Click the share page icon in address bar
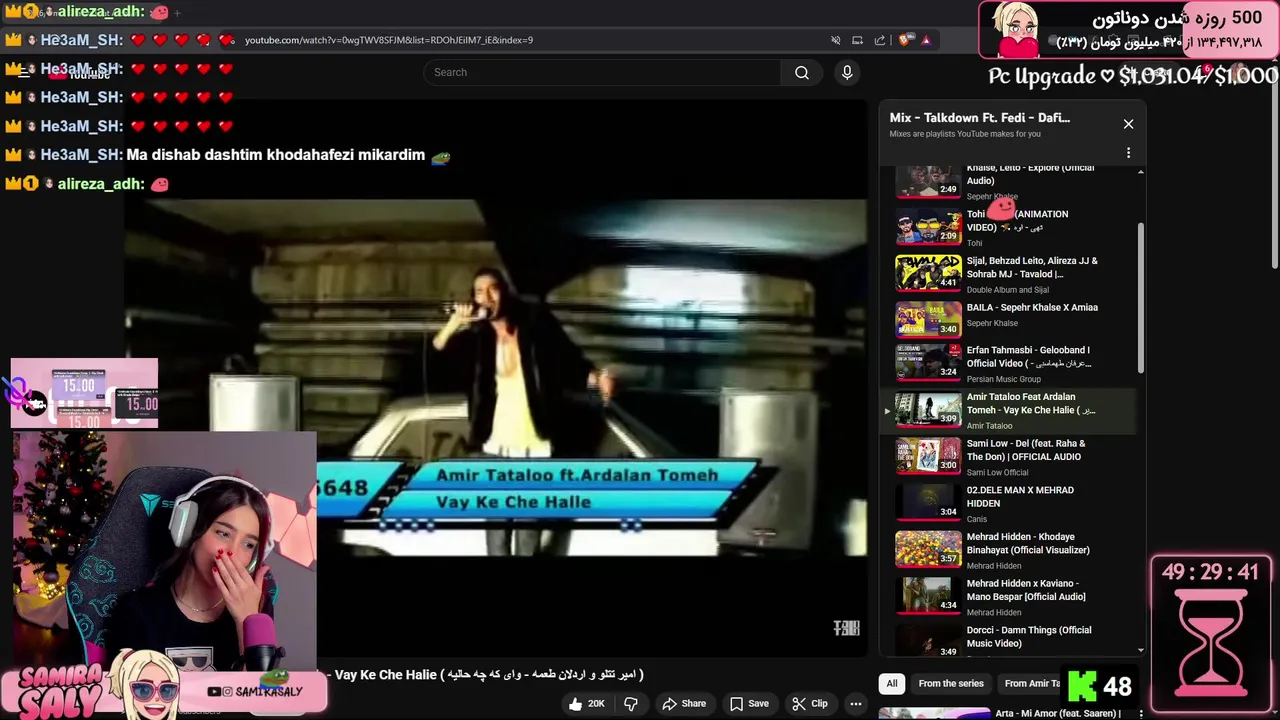This screenshot has height=720, width=1280. click(x=880, y=40)
